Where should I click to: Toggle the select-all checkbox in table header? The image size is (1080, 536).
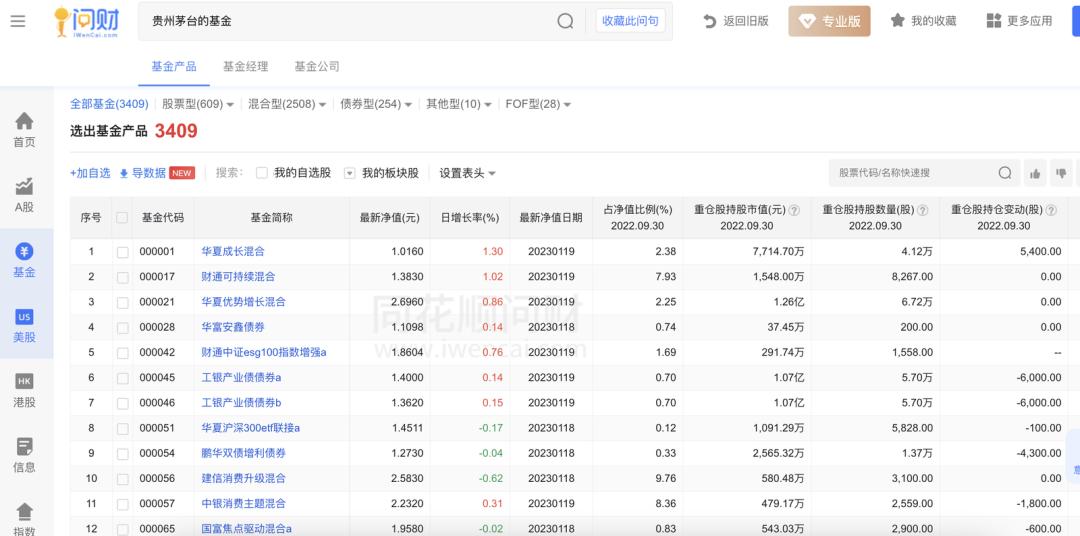click(122, 218)
